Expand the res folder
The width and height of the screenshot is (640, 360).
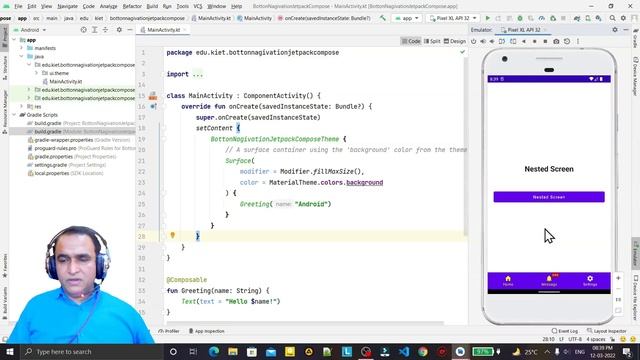pos(22,107)
